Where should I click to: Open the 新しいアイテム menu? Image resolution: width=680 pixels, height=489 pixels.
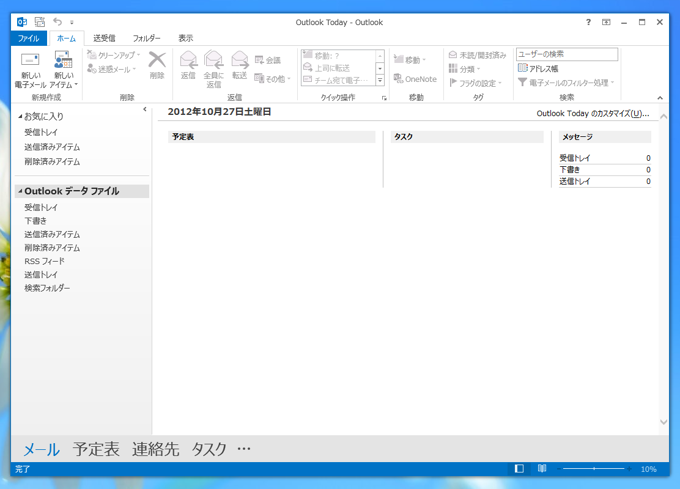pos(63,69)
